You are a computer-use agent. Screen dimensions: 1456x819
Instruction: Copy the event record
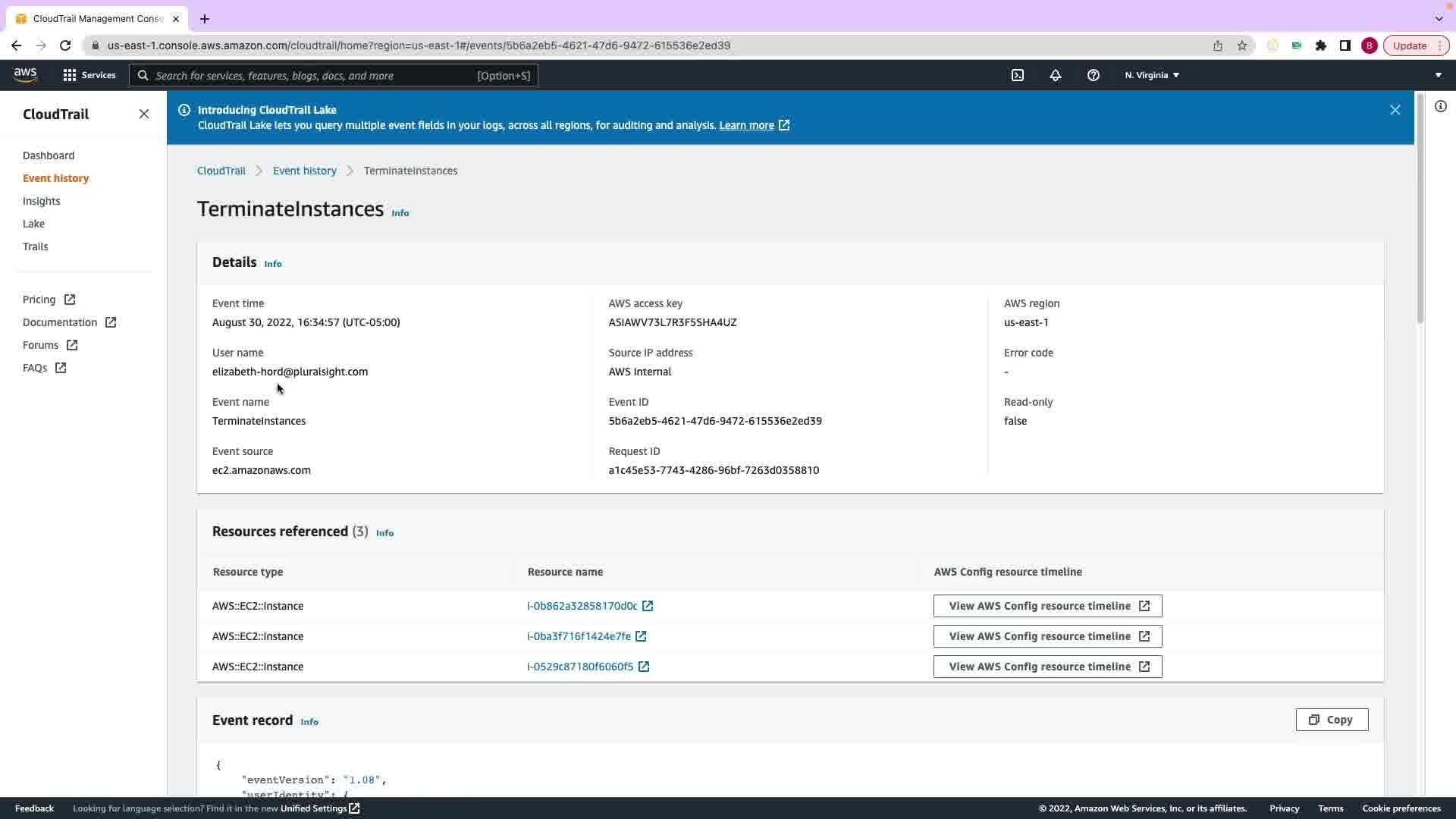coord(1332,720)
